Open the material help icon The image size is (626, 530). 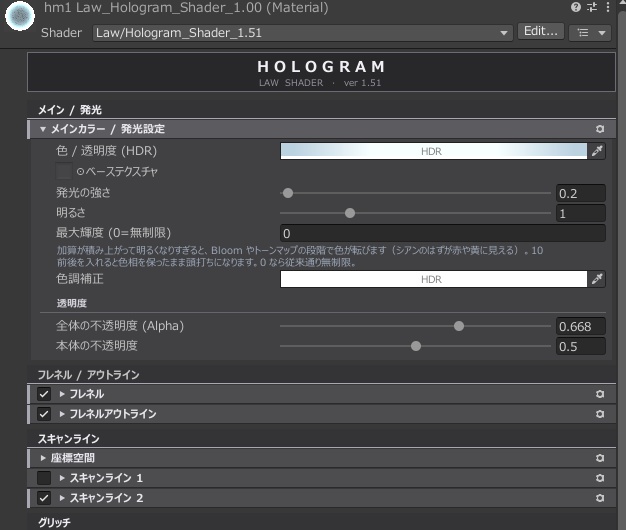[576, 7]
